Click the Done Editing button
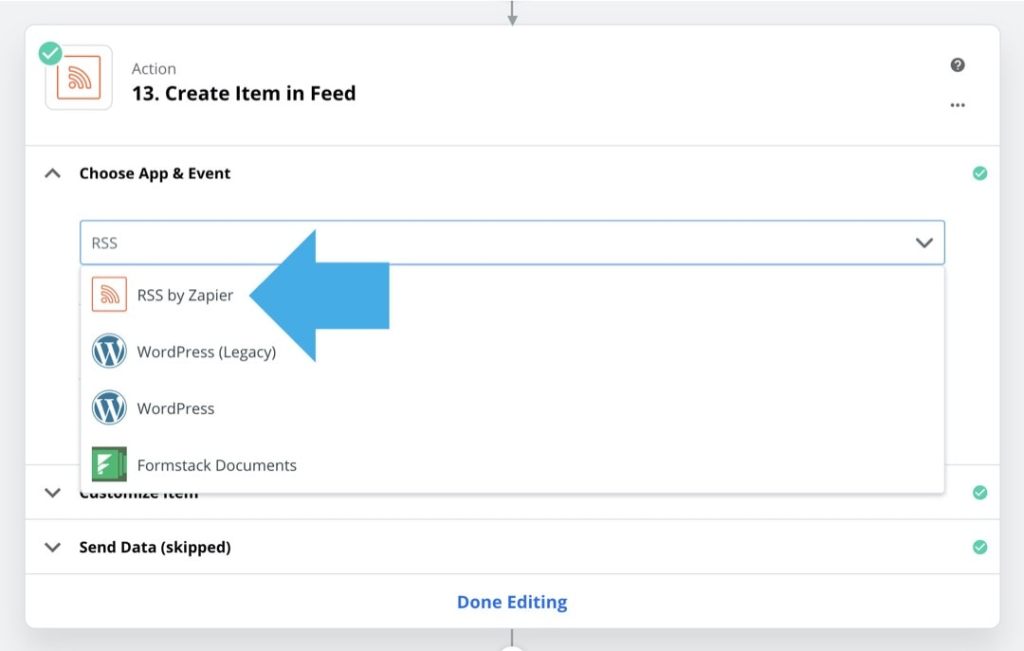Viewport: 1024px width, 651px height. (512, 601)
